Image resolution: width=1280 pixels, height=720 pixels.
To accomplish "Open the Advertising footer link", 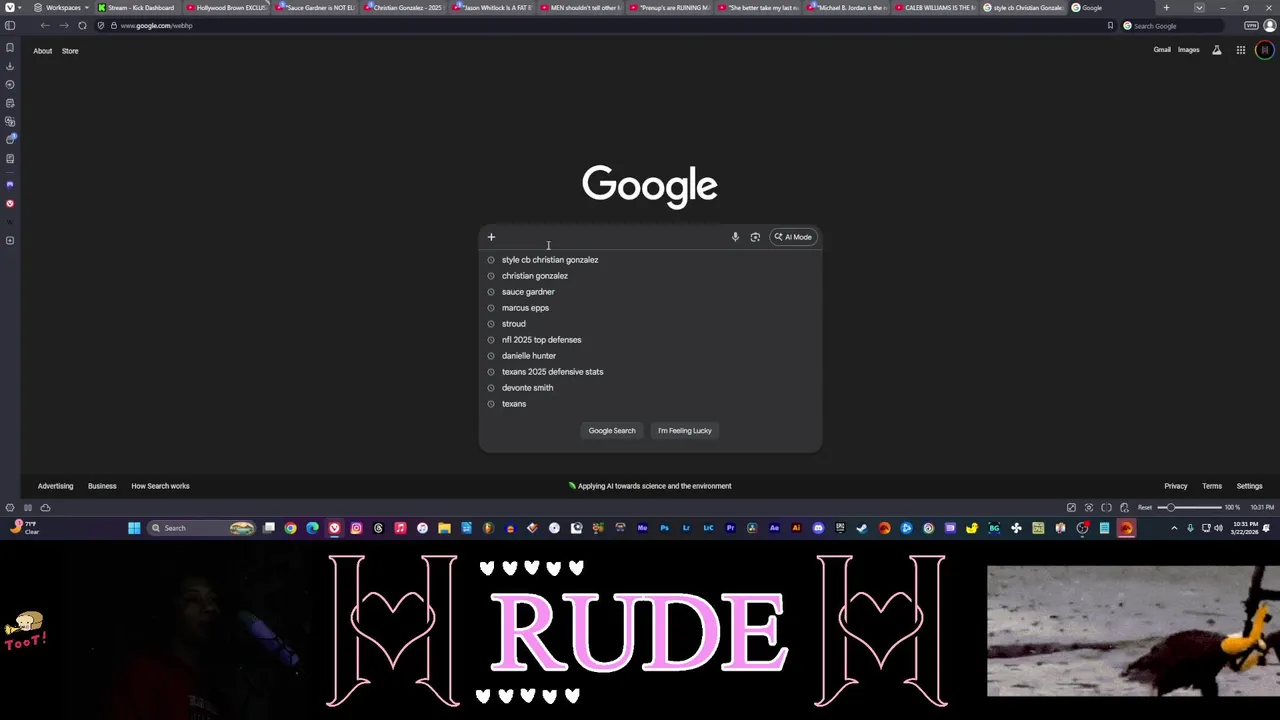I will [55, 486].
